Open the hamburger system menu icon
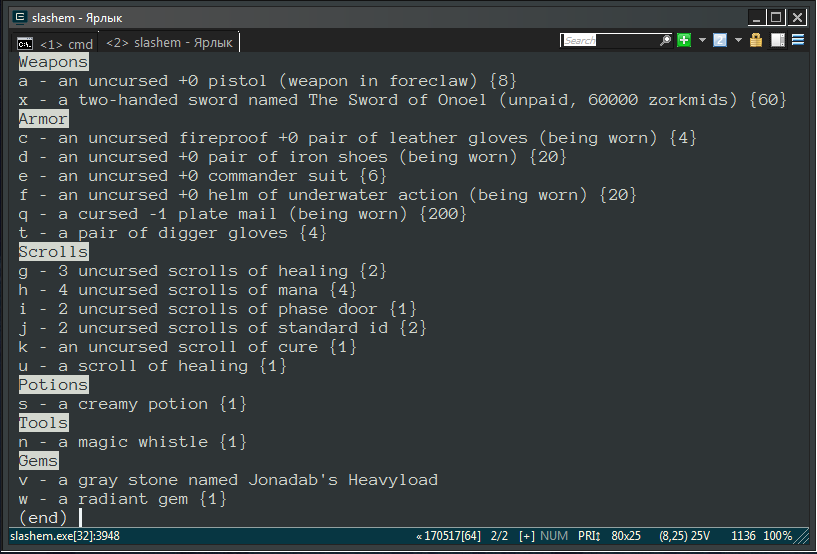Viewport: 817px width, 554px height. [x=798, y=40]
